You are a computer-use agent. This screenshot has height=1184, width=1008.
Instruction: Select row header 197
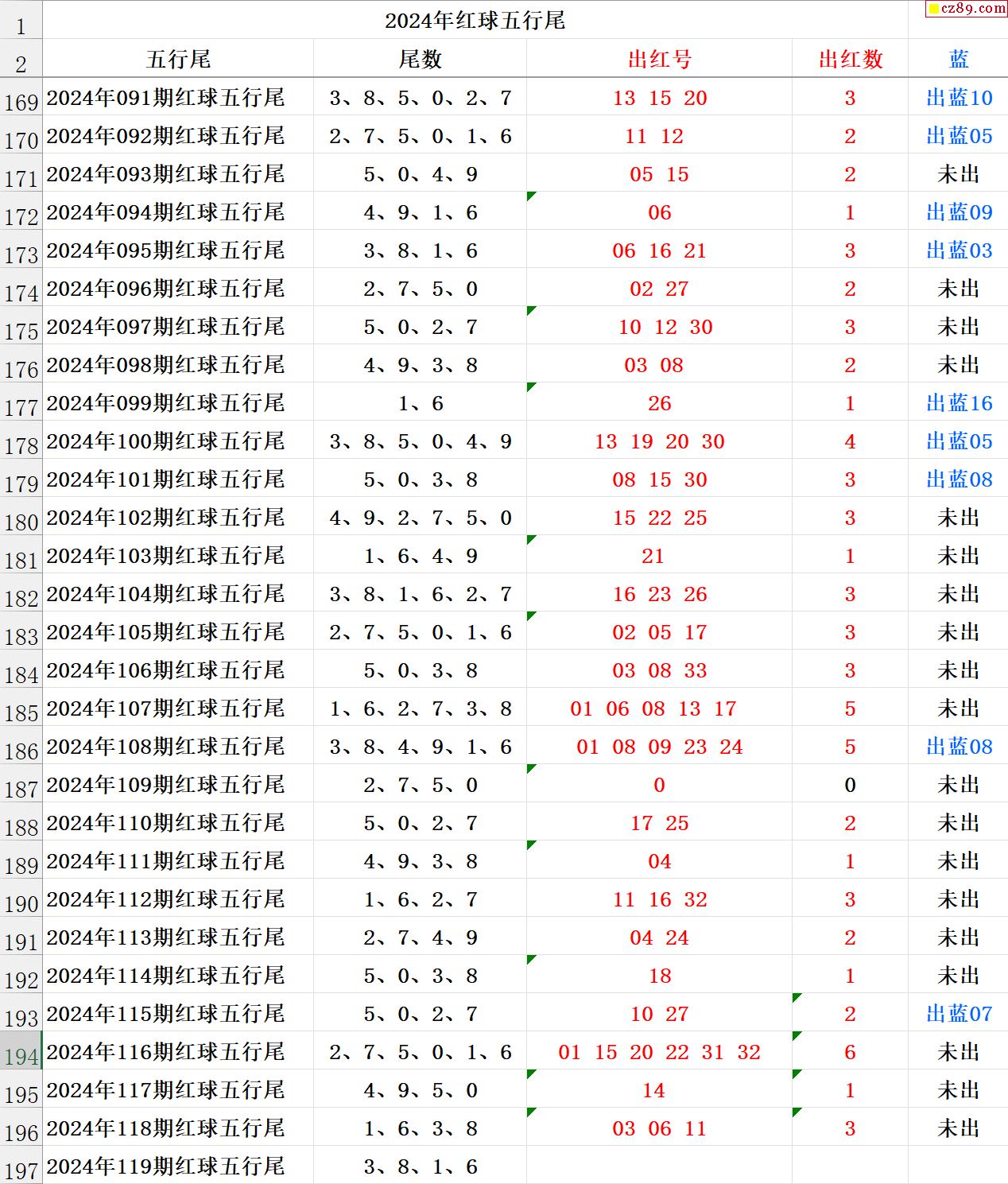(21, 1167)
